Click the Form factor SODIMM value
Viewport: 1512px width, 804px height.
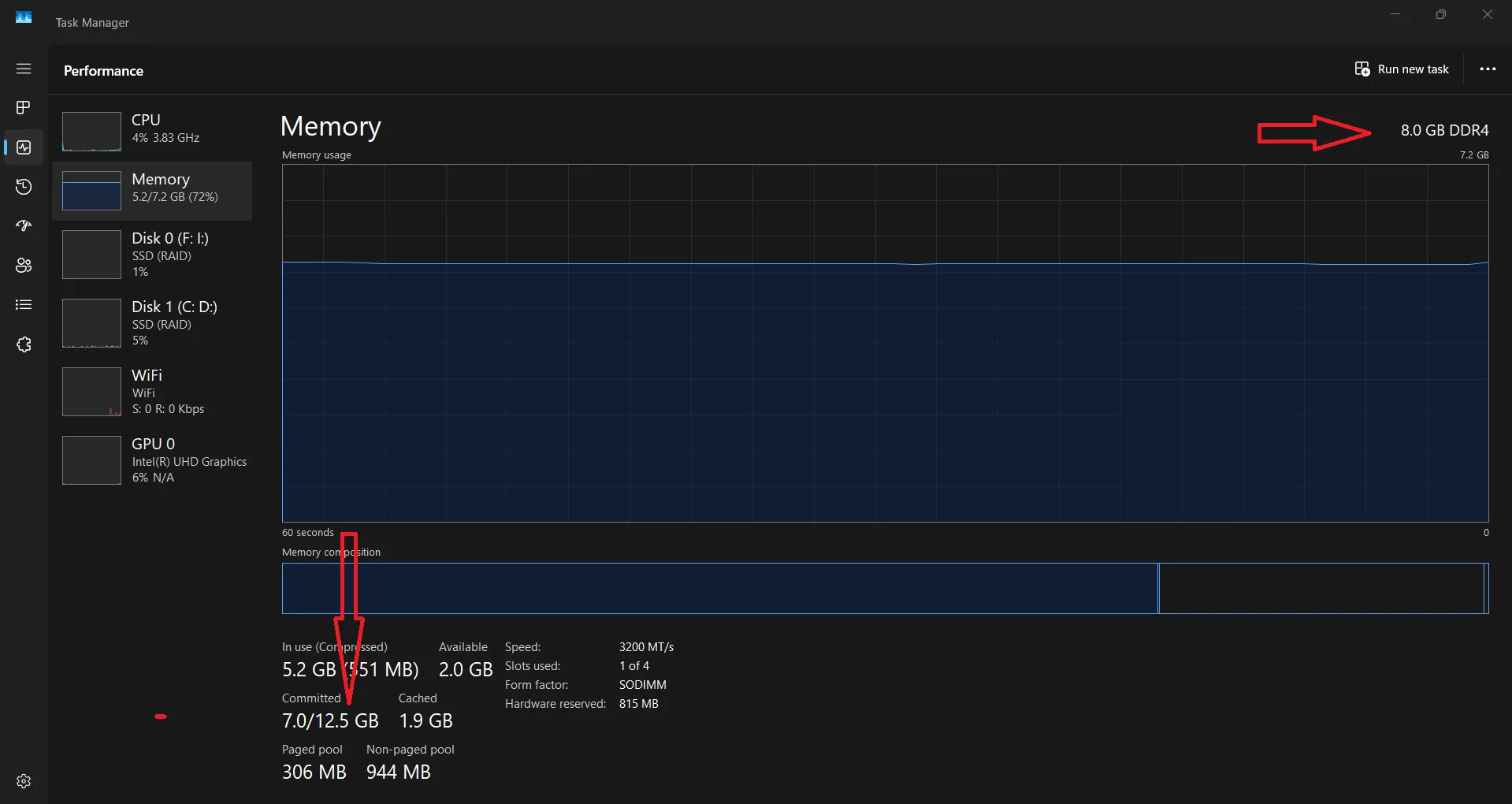click(642, 685)
